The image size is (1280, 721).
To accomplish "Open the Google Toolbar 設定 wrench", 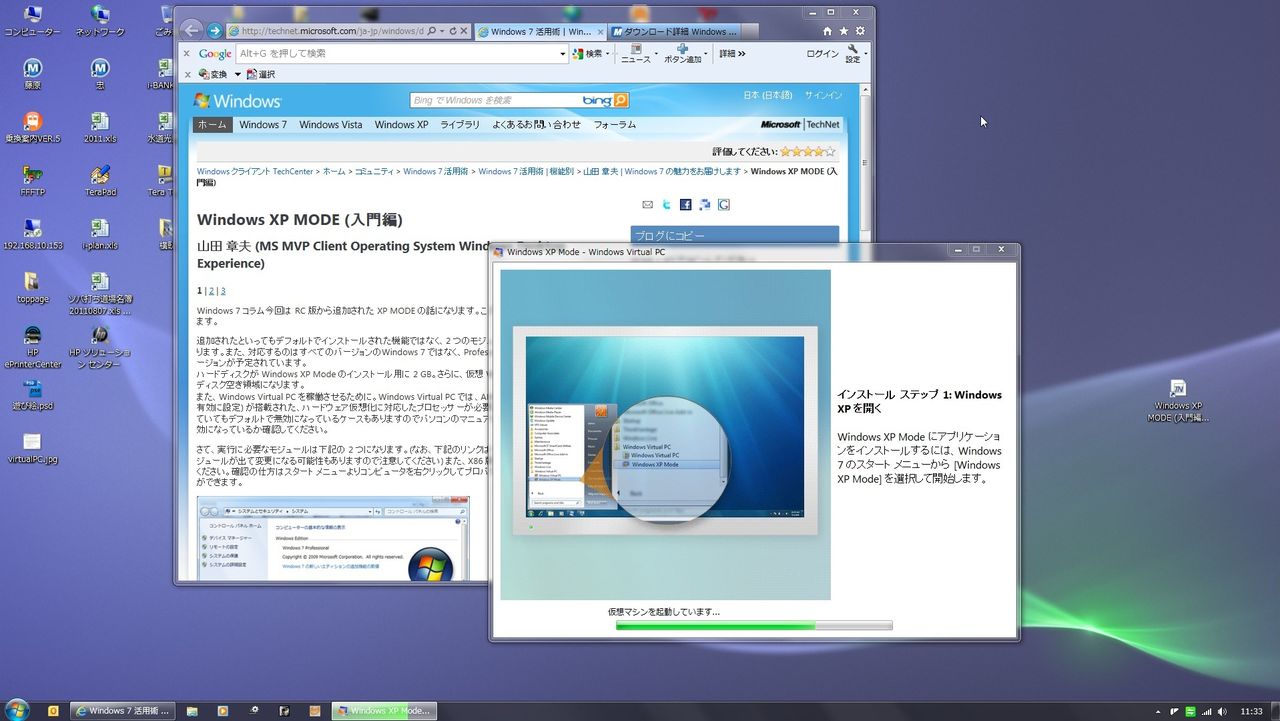I will point(852,53).
